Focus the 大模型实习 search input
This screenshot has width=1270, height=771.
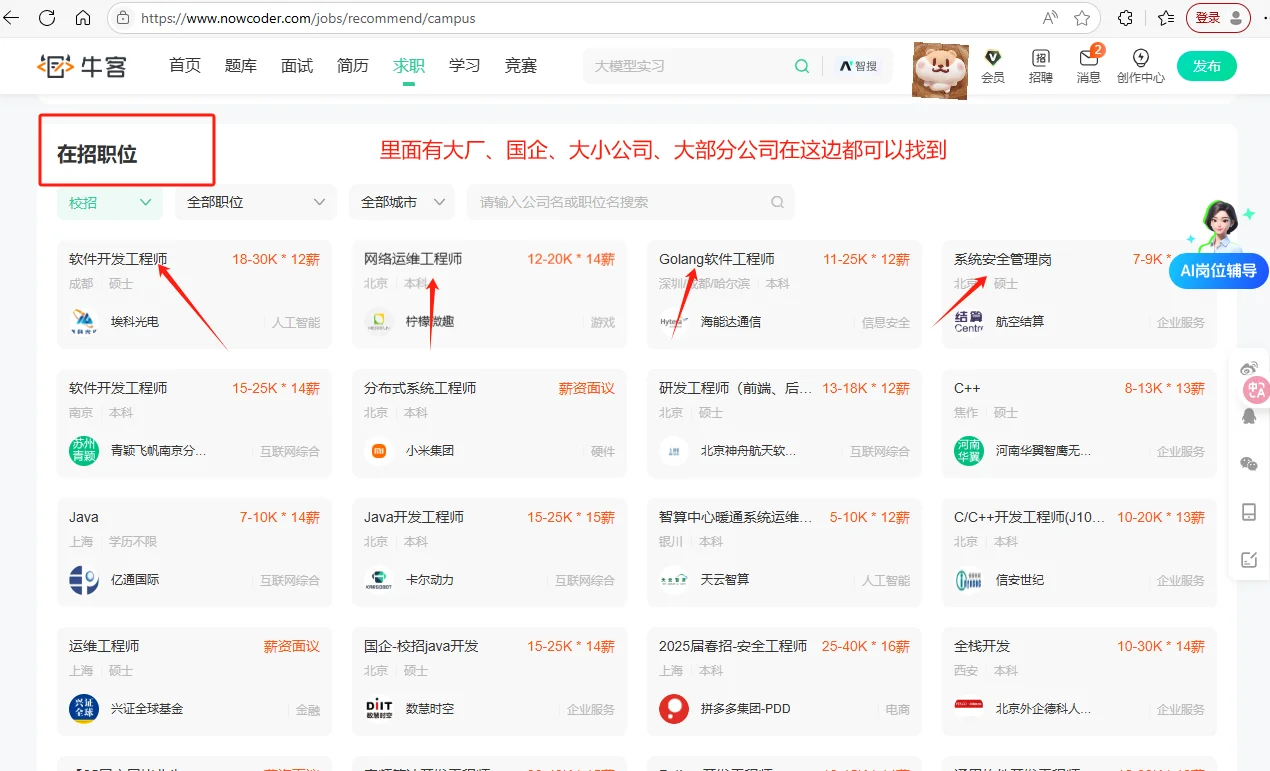tap(690, 66)
